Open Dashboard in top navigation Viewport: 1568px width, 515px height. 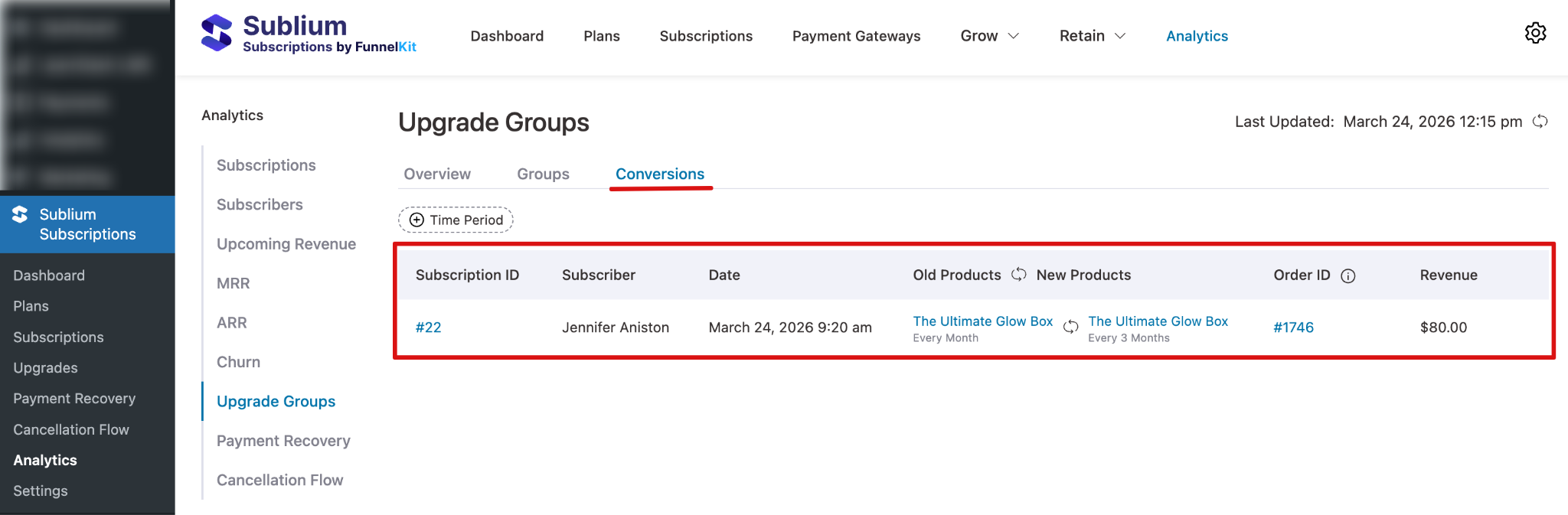[507, 36]
